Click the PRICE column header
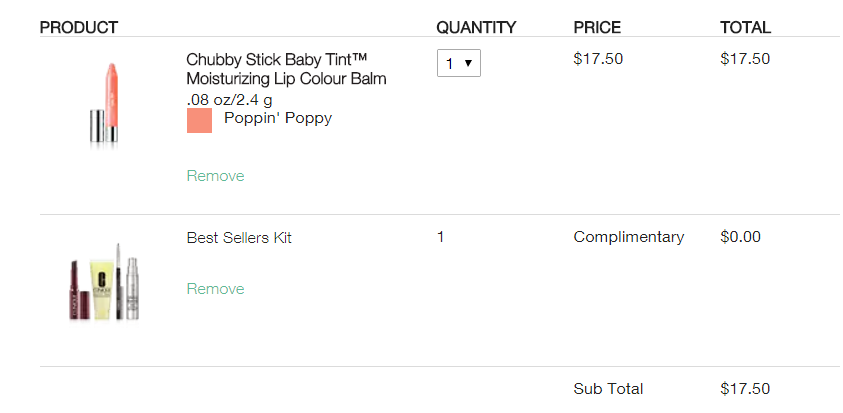Image resolution: width=843 pixels, height=413 pixels. [x=597, y=27]
